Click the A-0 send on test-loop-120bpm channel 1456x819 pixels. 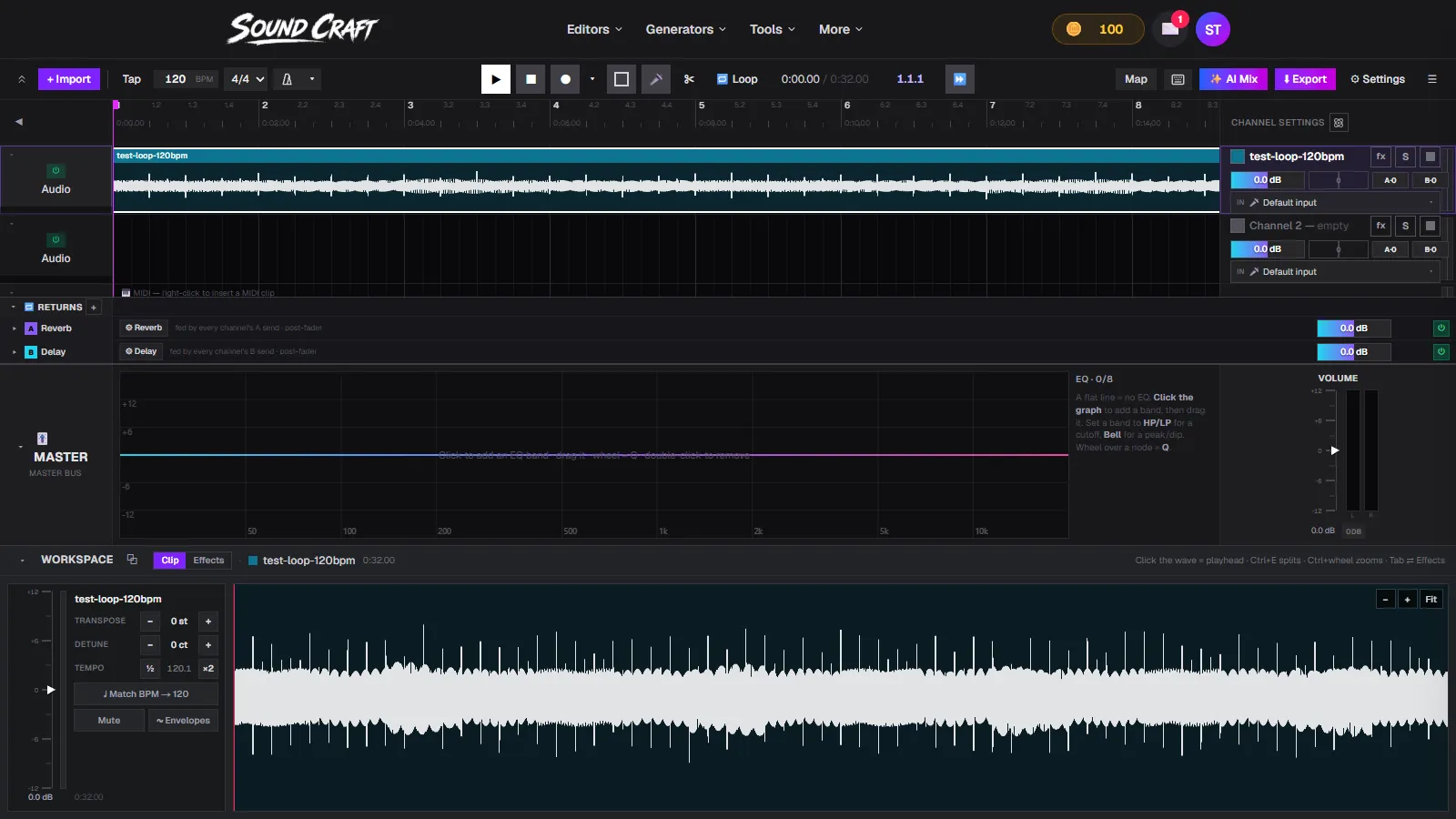click(1390, 180)
